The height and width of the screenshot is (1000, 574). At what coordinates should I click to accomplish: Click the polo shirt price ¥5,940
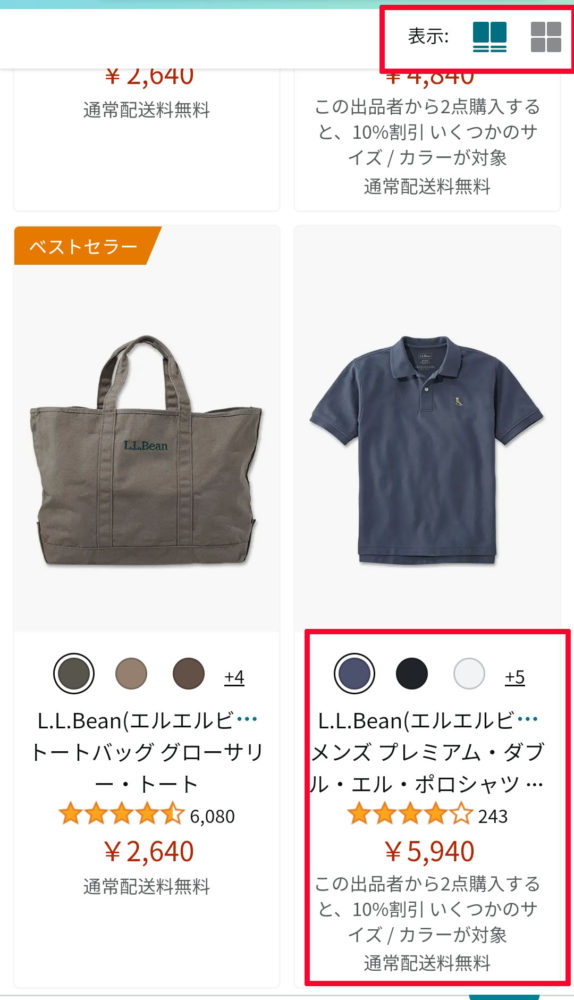coord(429,851)
